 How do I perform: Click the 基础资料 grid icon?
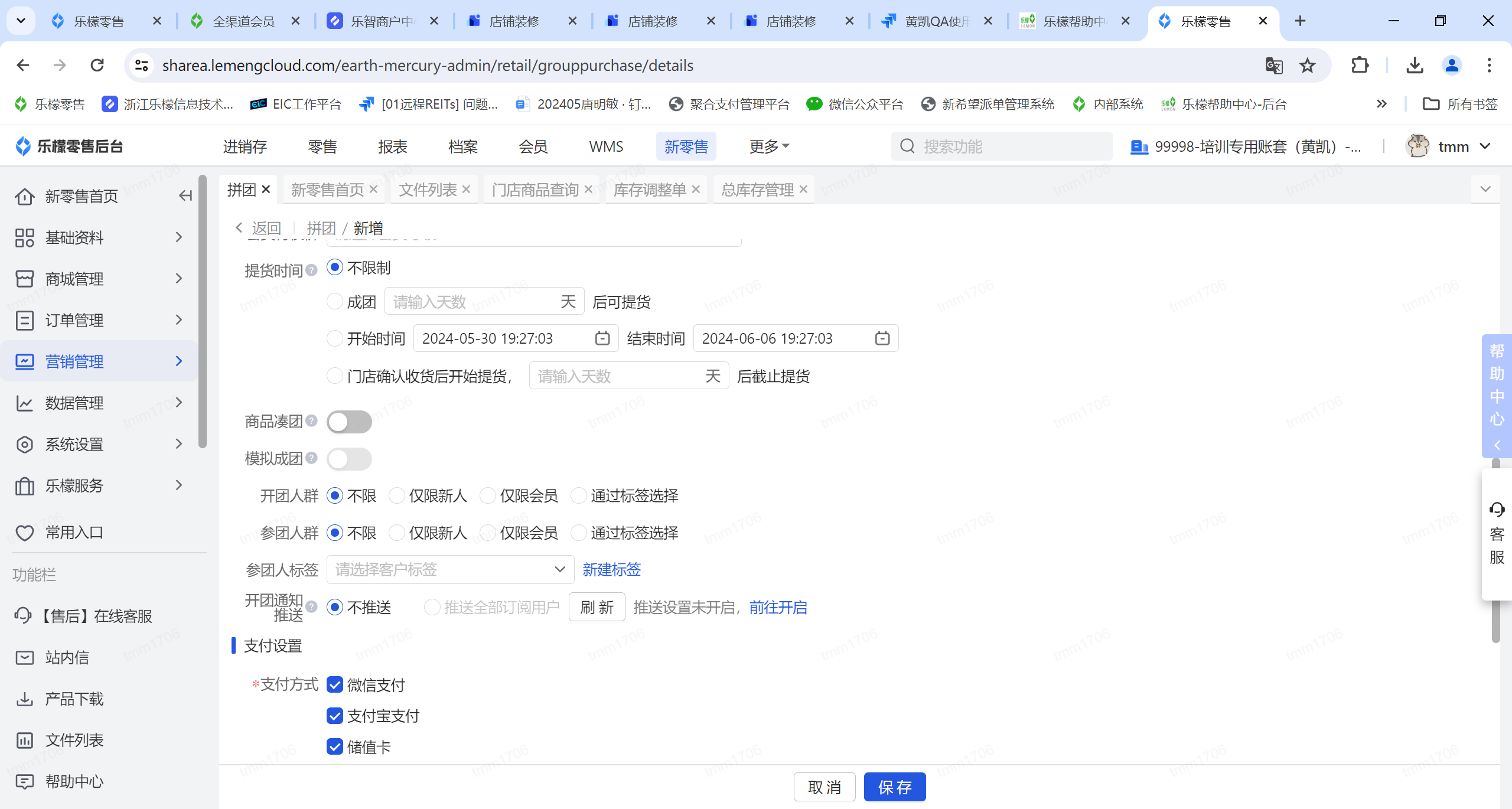pos(24,237)
